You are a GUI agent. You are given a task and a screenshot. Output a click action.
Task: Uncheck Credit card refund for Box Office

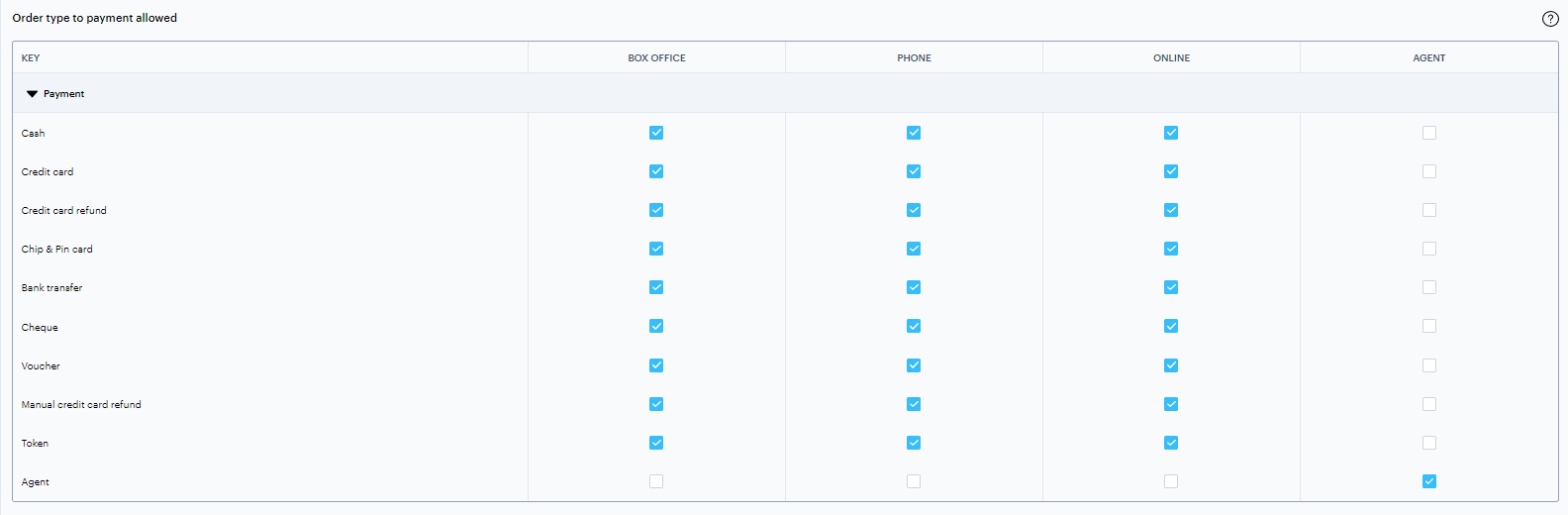pyautogui.click(x=656, y=210)
